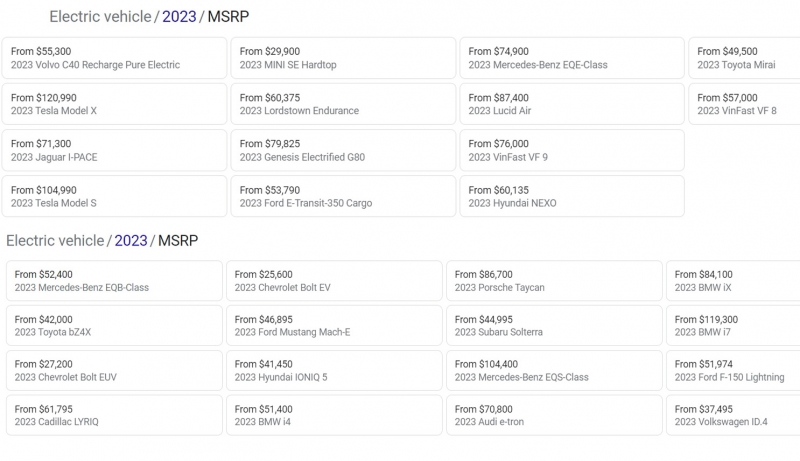This screenshot has width=800, height=461.
Task: Select the 2023 MINI SE Hardtop card
Action: pyautogui.click(x=342, y=58)
